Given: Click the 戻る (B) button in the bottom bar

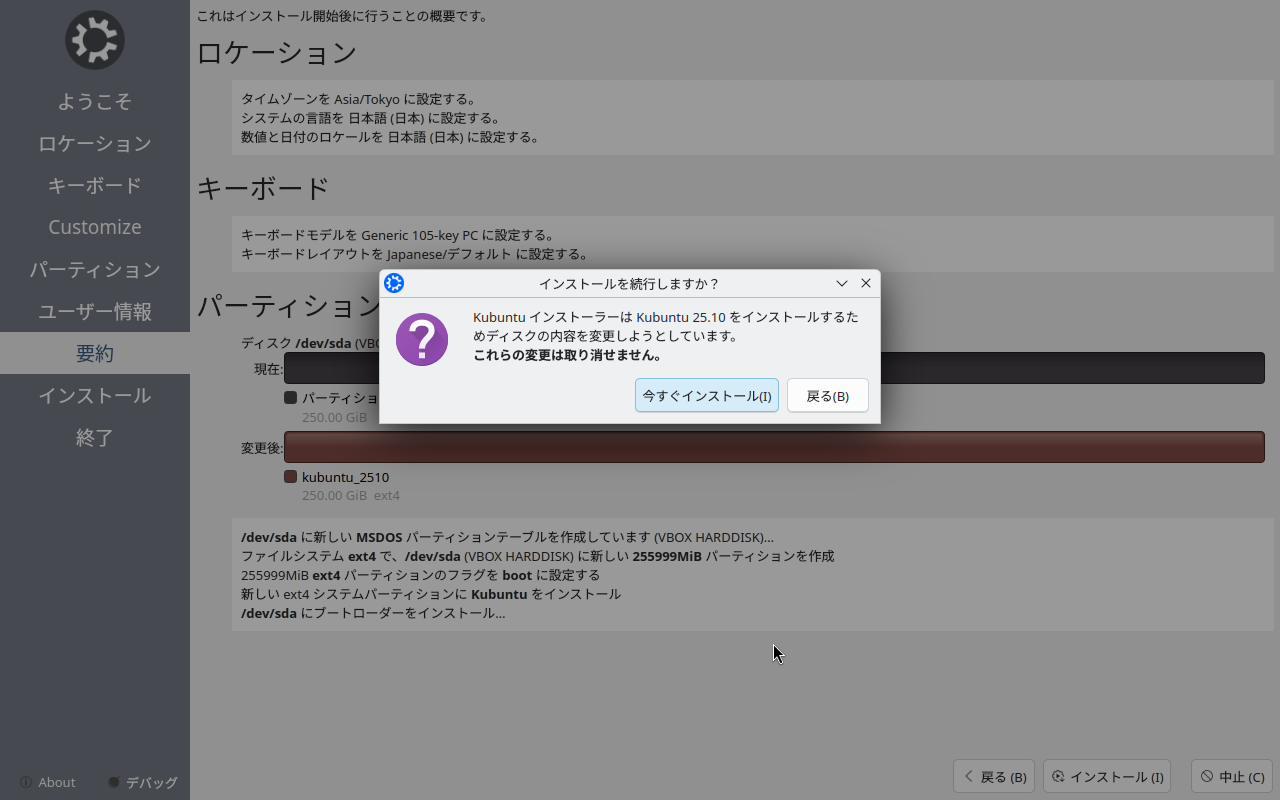Looking at the screenshot, I should 994,777.
